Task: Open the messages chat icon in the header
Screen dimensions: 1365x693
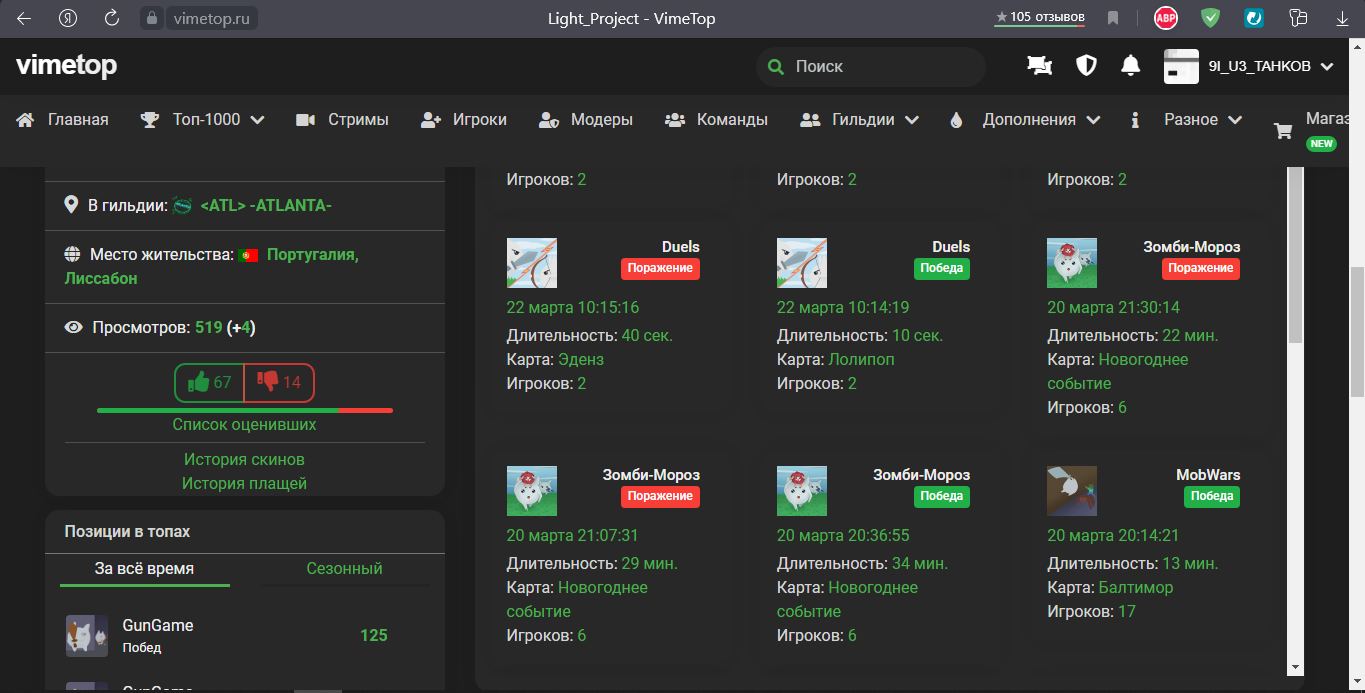Action: click(x=1040, y=66)
